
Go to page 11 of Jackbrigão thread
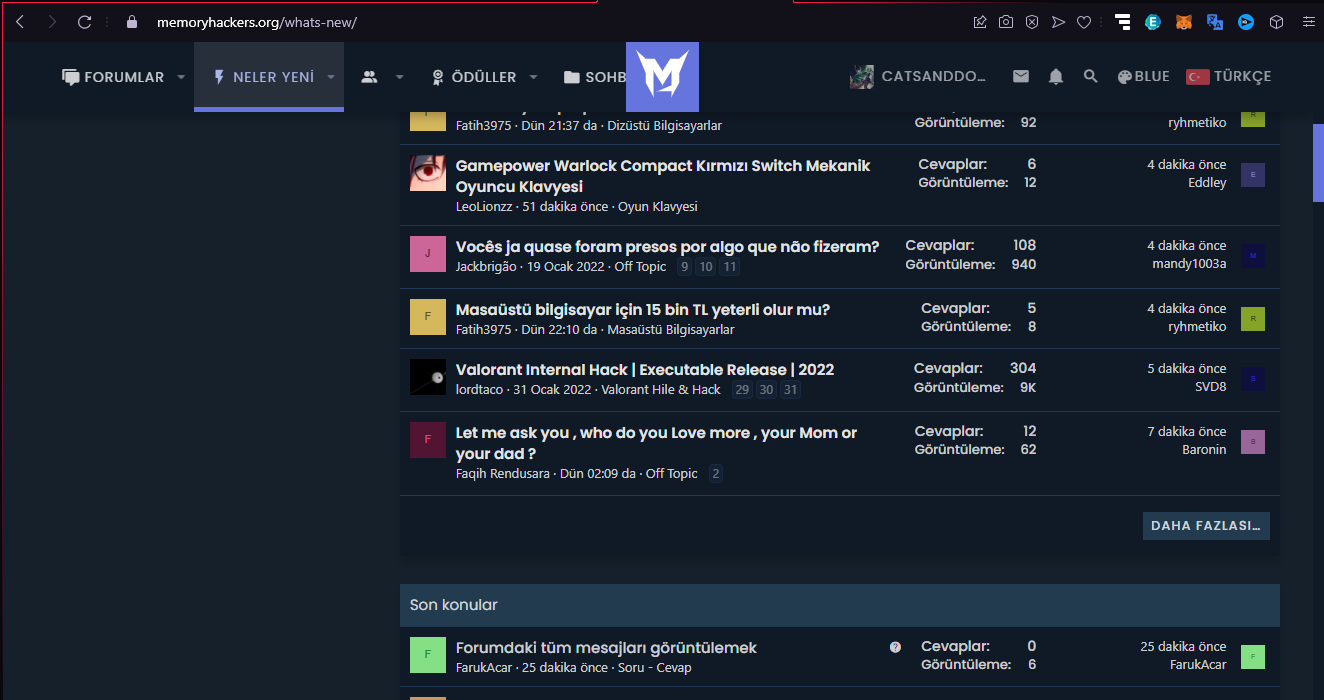click(730, 267)
